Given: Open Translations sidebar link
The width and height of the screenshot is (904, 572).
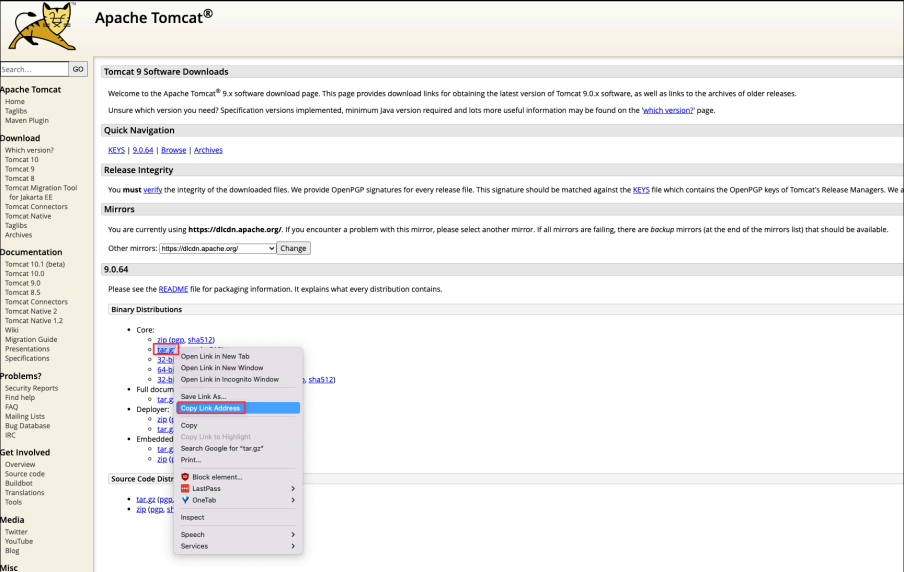Looking at the screenshot, I should (x=25, y=493).
